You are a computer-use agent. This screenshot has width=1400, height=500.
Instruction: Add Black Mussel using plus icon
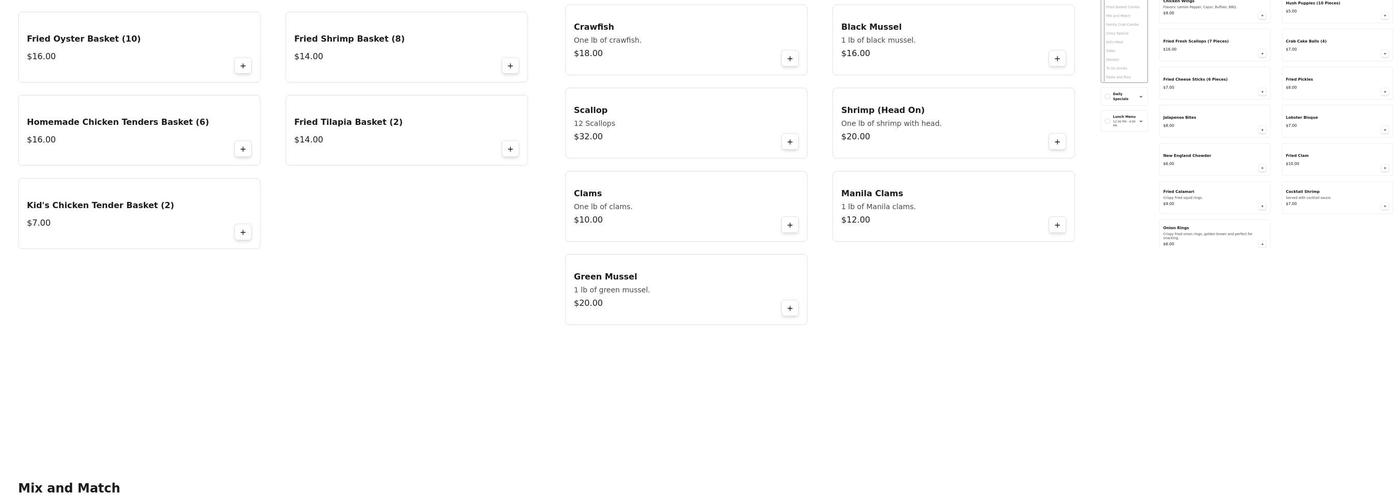(x=1057, y=59)
